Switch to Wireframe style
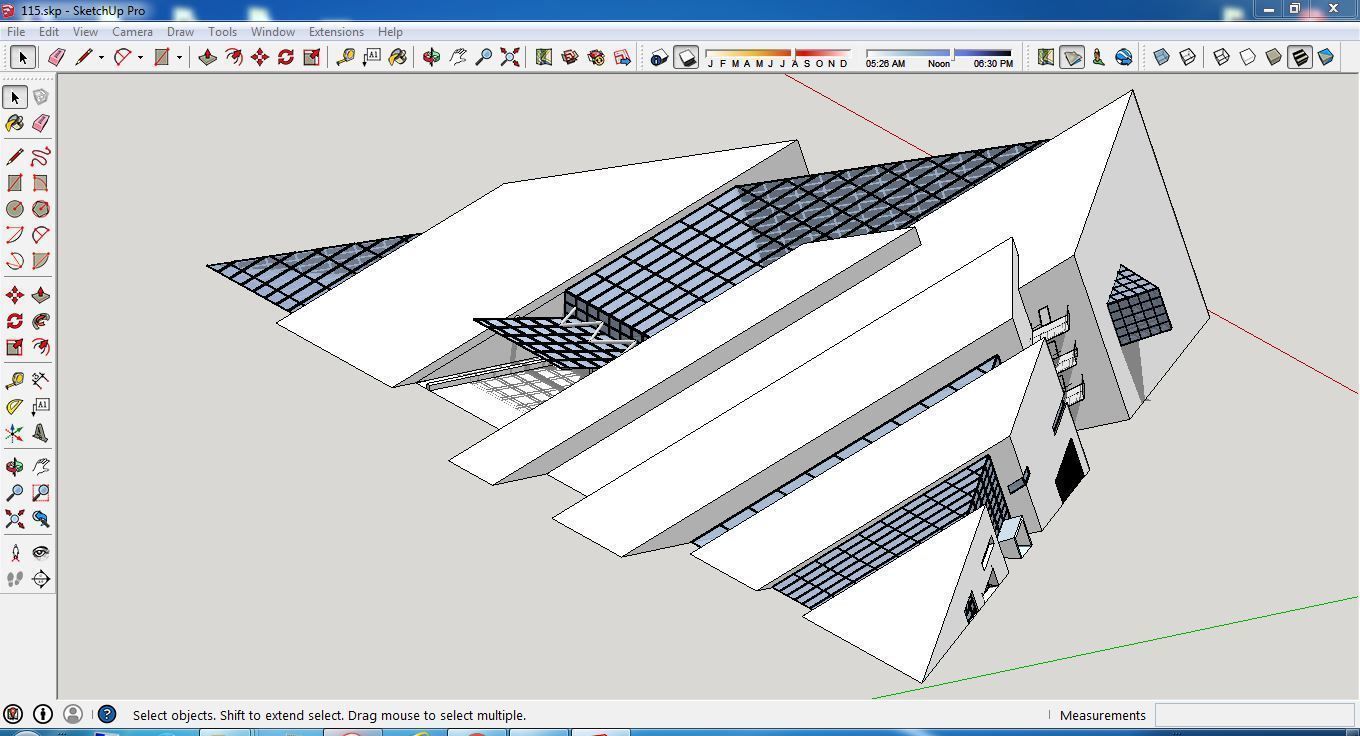Screen dimensions: 1360x736 pos(1221,57)
